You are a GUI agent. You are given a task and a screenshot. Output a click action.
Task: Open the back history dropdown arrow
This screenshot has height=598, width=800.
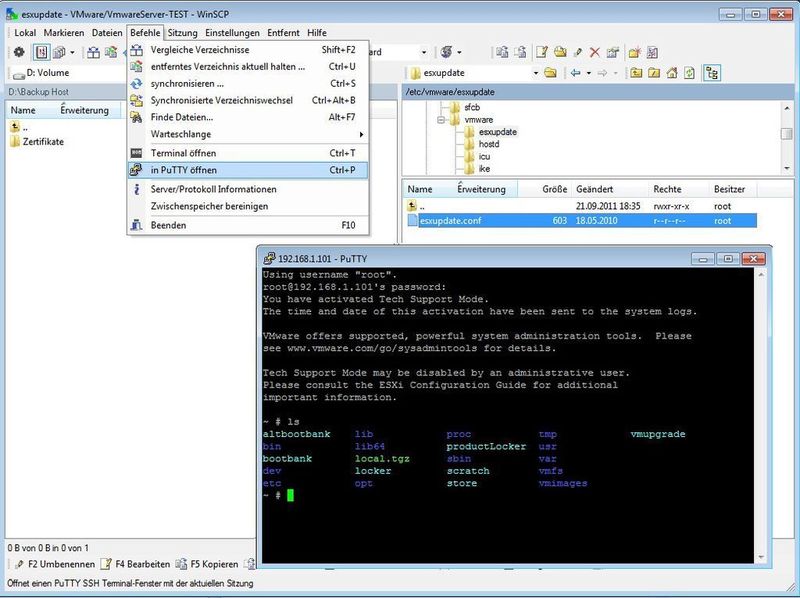[589, 73]
